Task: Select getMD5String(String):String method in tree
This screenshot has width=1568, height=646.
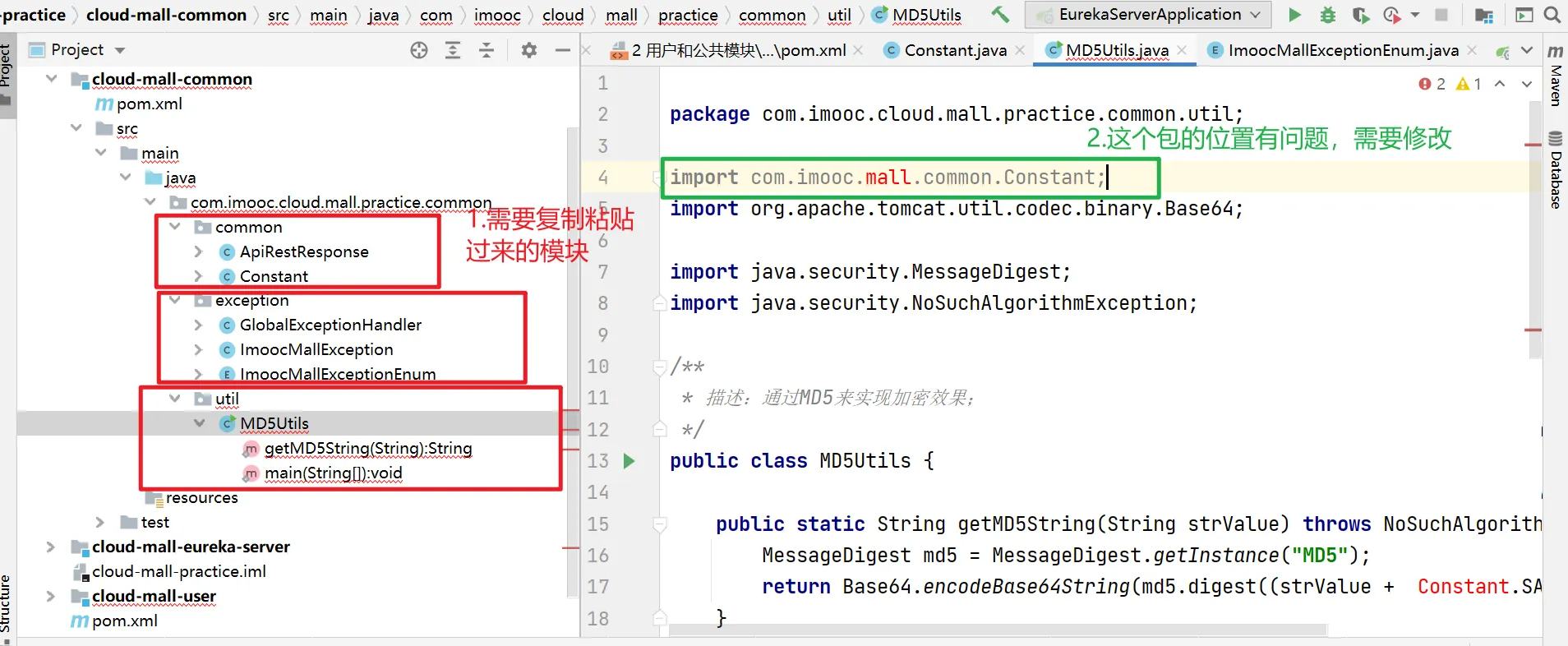Action: pyautogui.click(x=368, y=448)
